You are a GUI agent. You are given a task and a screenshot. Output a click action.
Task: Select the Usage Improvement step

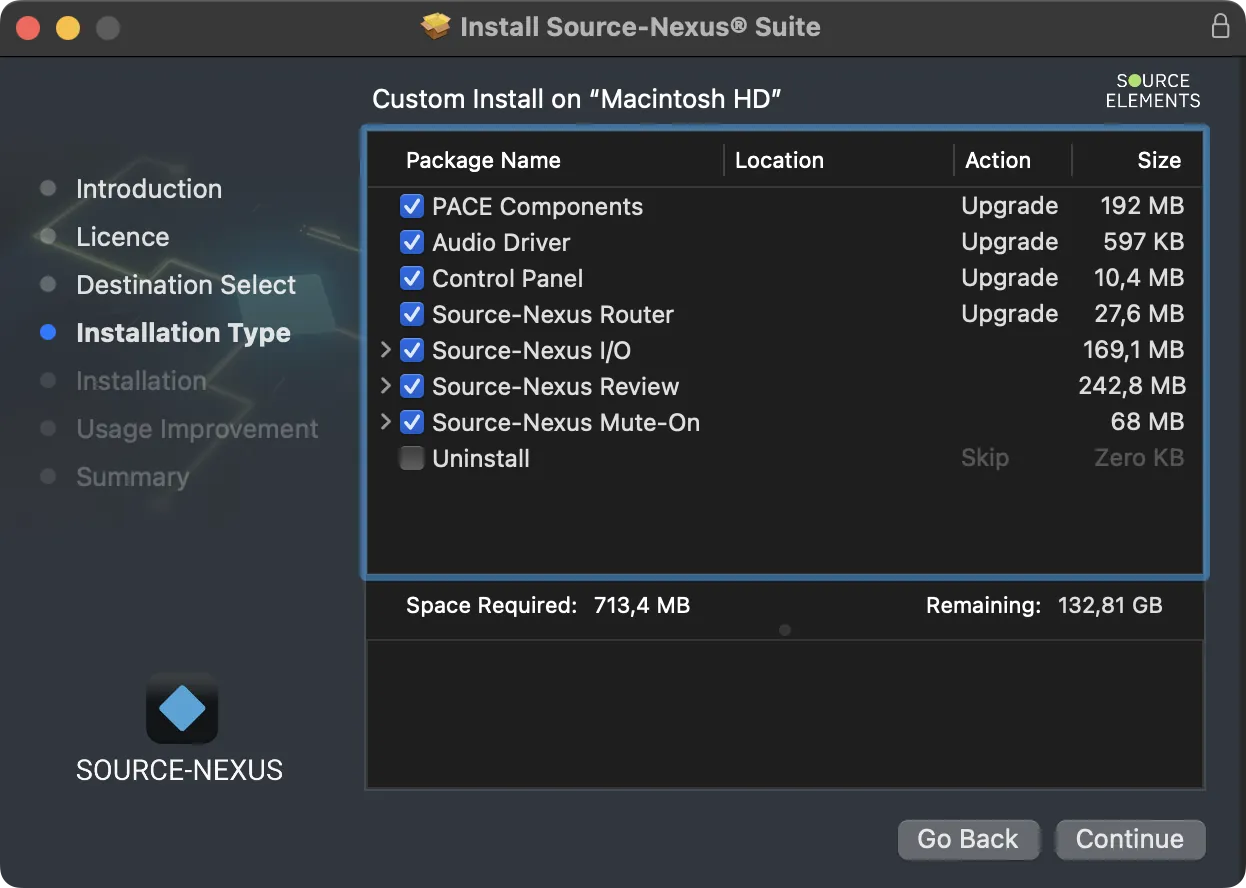point(197,429)
